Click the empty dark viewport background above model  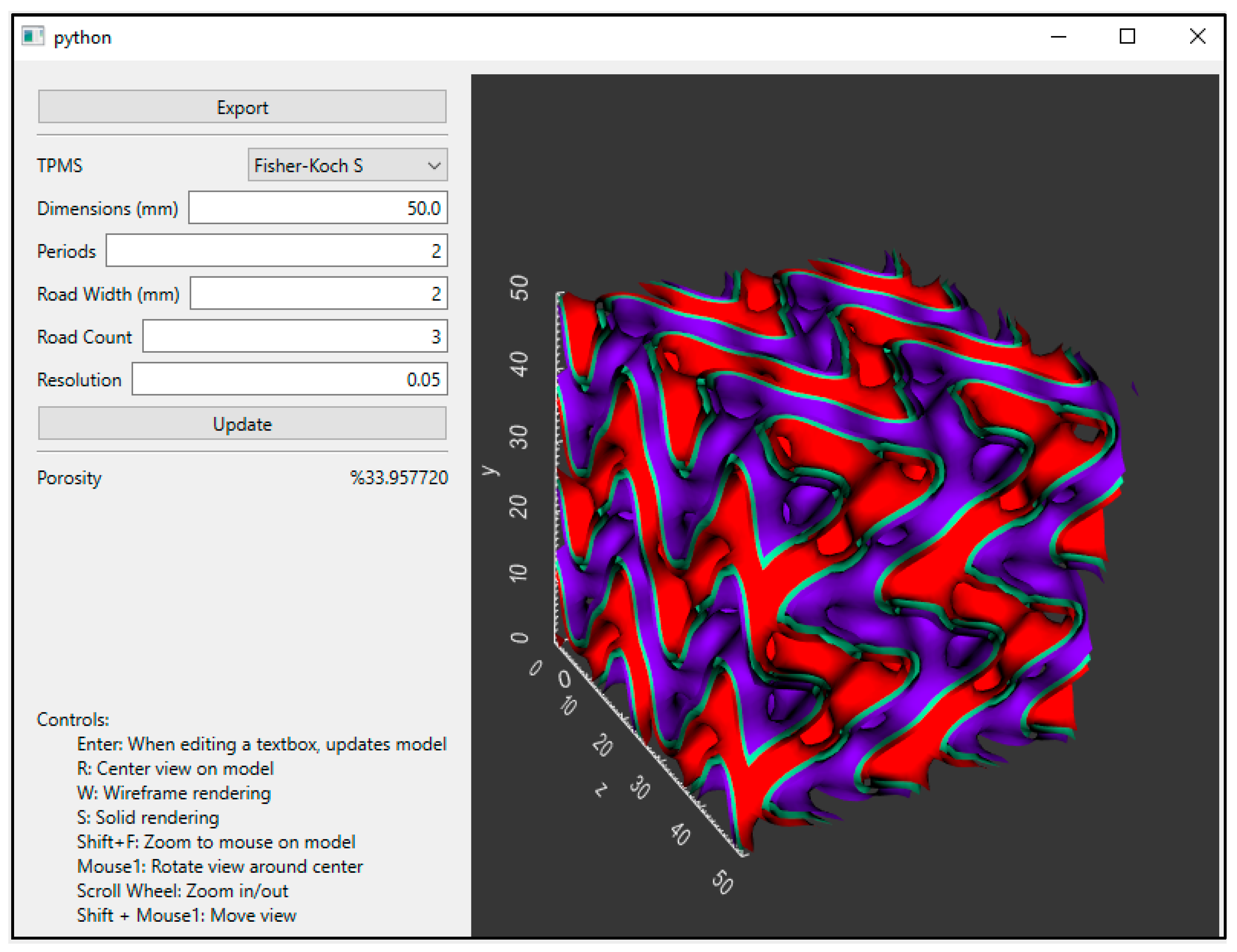tap(844, 159)
